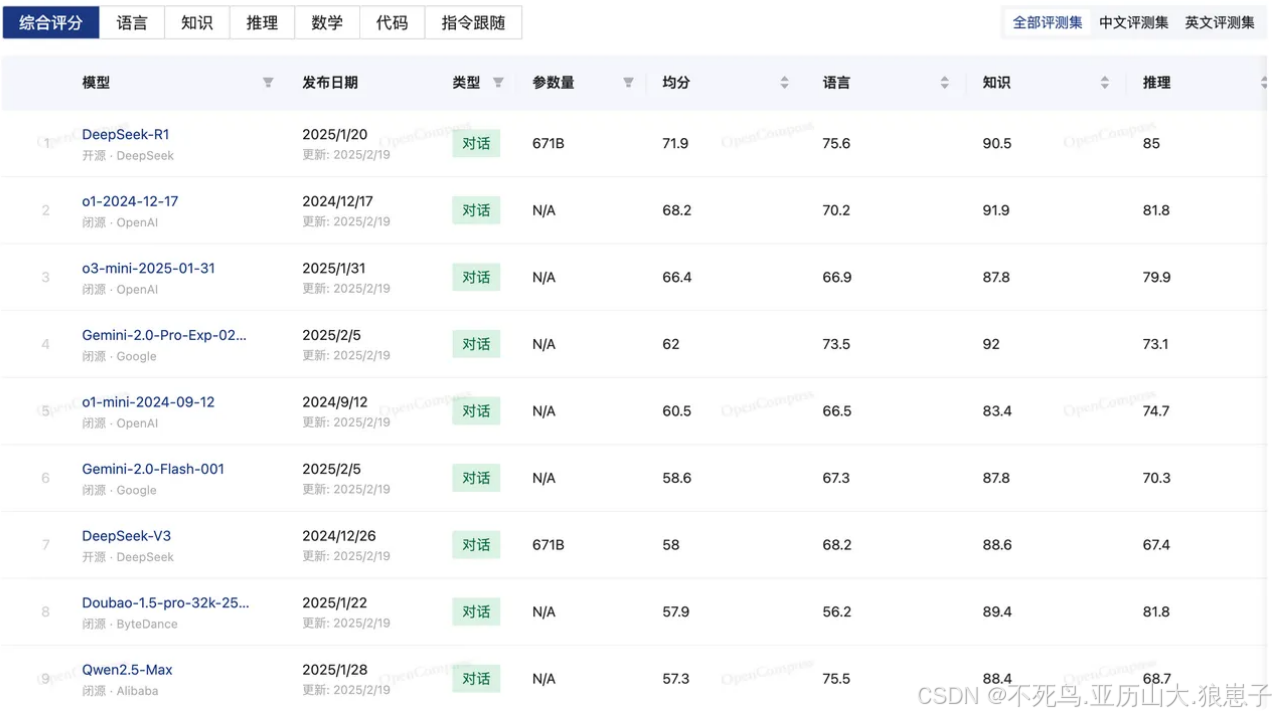This screenshot has width=1276, height=717.
Task: Click the 开源 · DeepSeek label under DeepSeek-R1
Action: (128, 156)
